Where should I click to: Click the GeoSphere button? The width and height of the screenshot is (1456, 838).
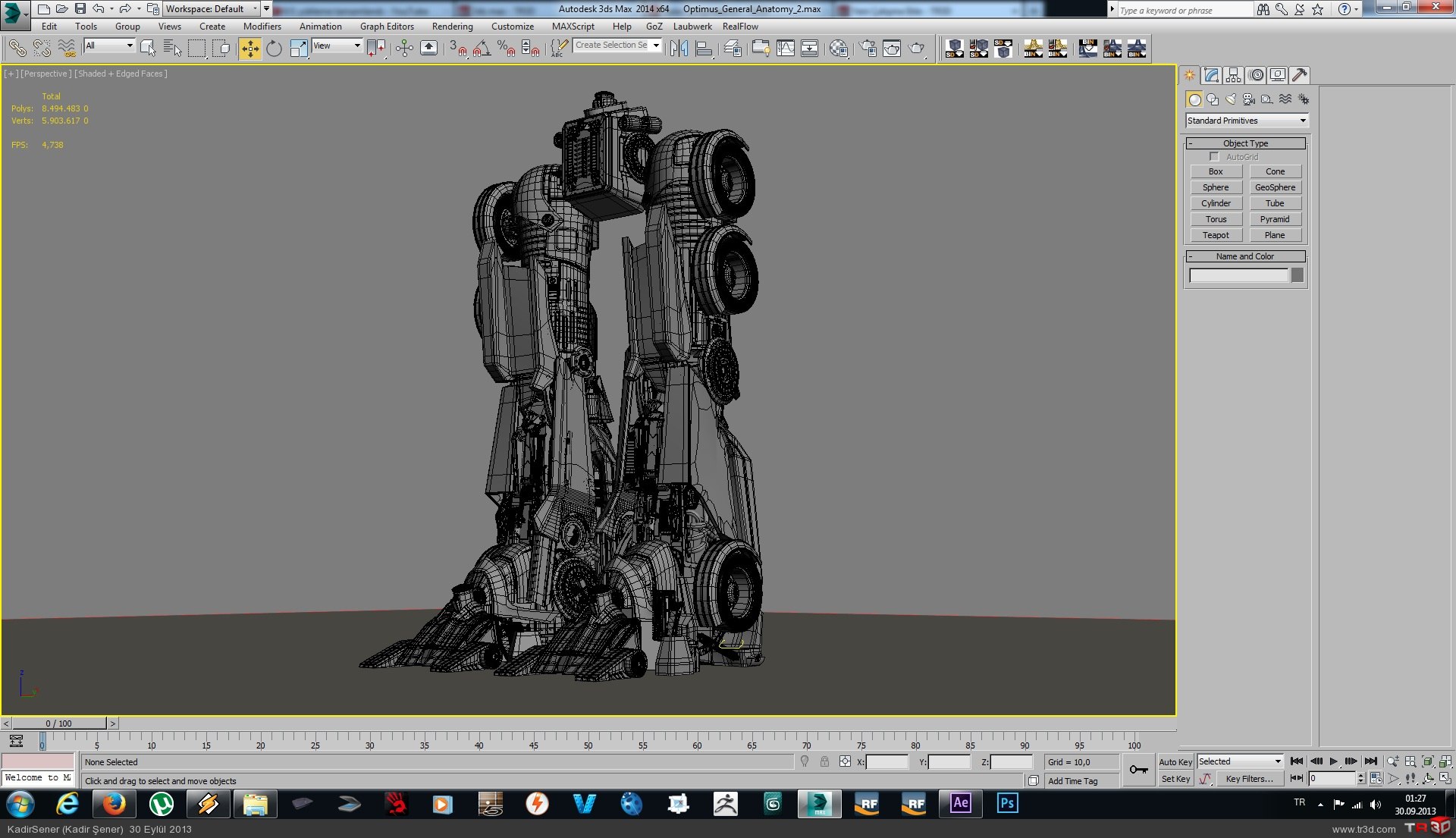pos(1275,187)
